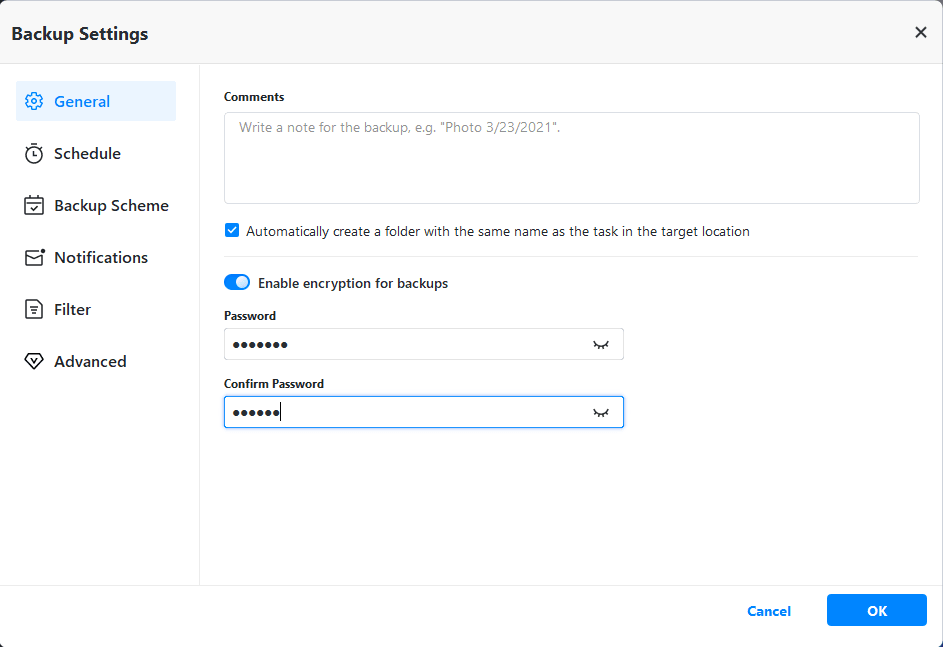The height and width of the screenshot is (647, 943).
Task: Click the Advanced diamond icon
Action: [34, 361]
